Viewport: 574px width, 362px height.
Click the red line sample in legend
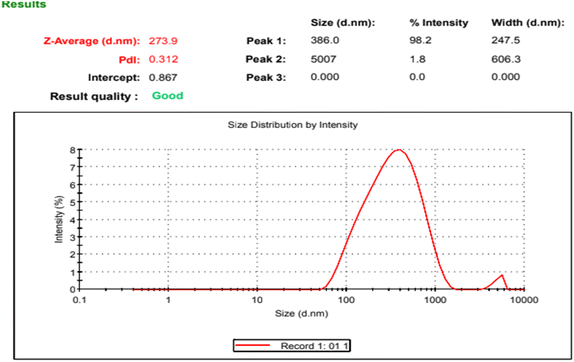253,345
